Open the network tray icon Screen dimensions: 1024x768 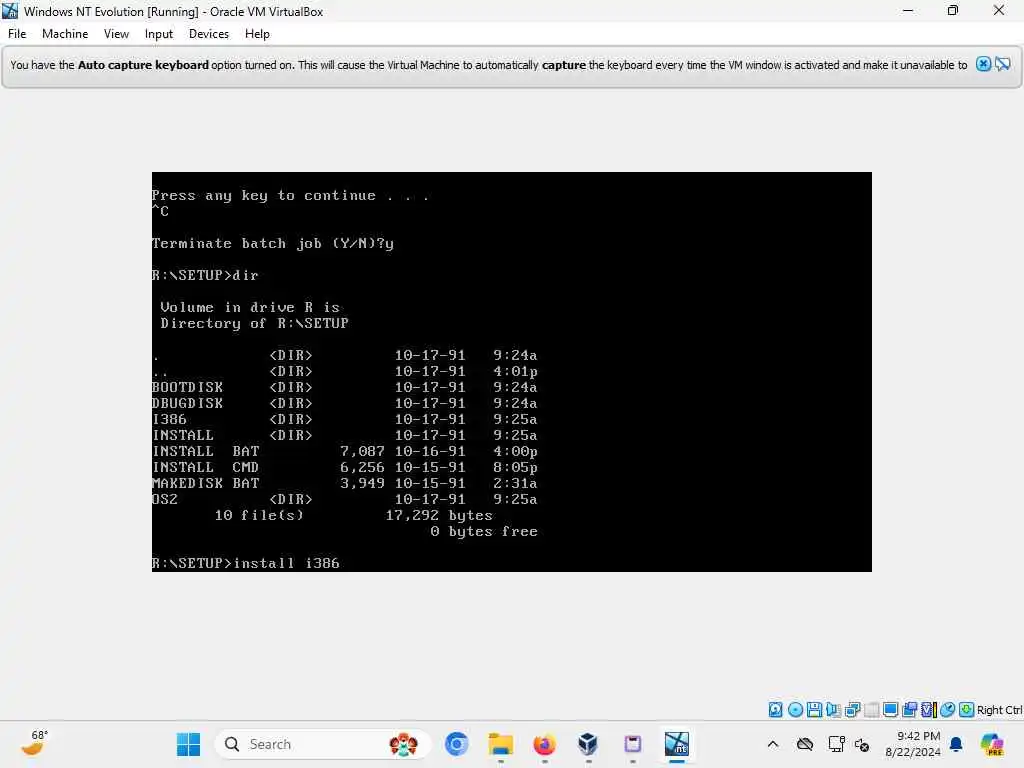836,744
